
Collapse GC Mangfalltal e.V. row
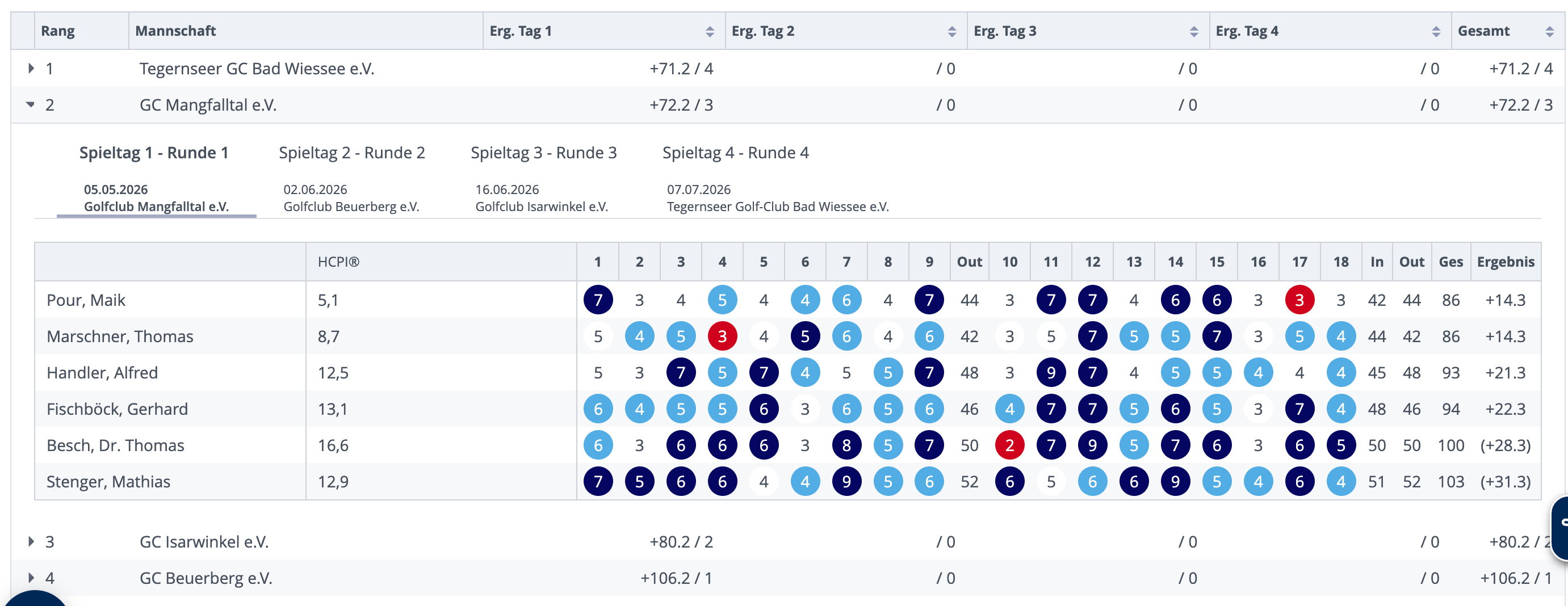[x=31, y=104]
